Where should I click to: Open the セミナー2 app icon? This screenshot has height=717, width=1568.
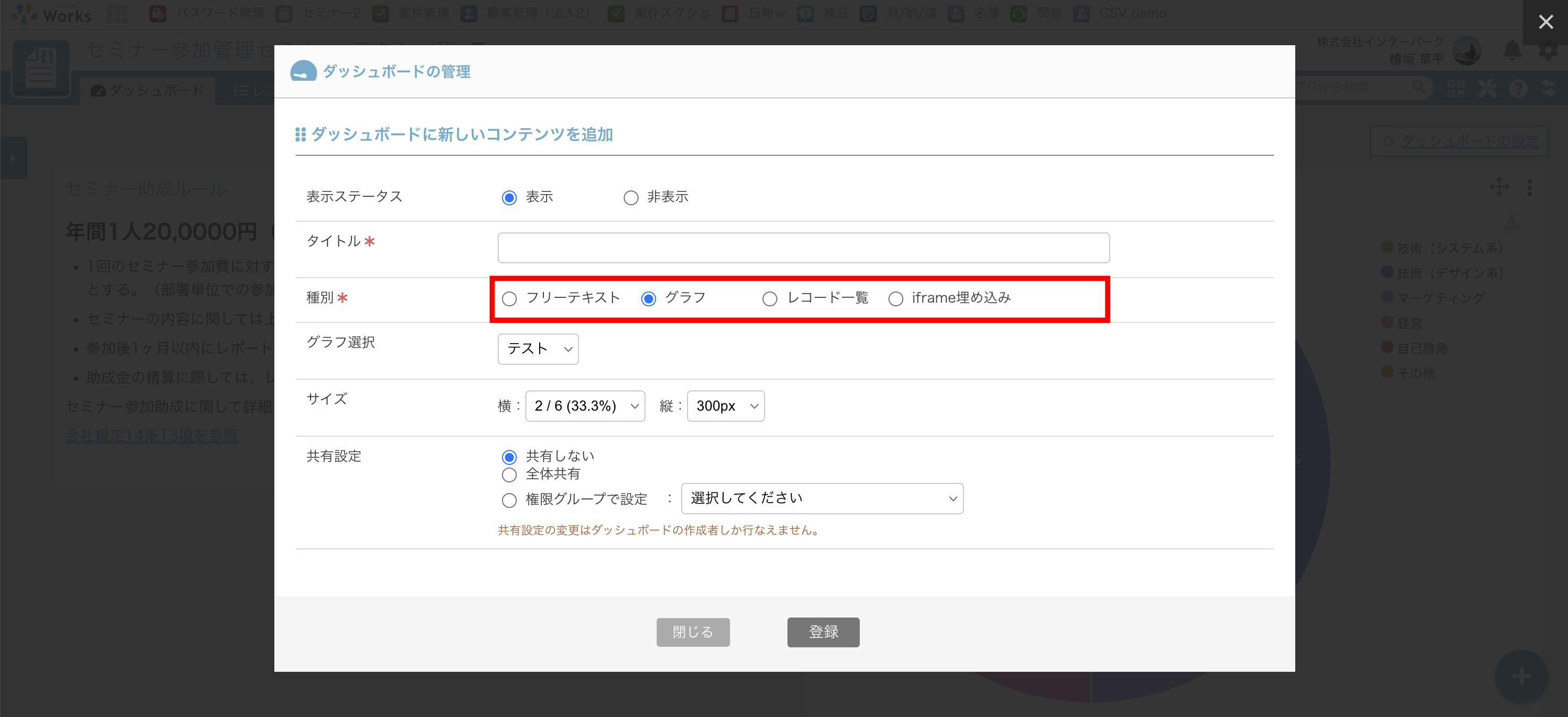(284, 13)
